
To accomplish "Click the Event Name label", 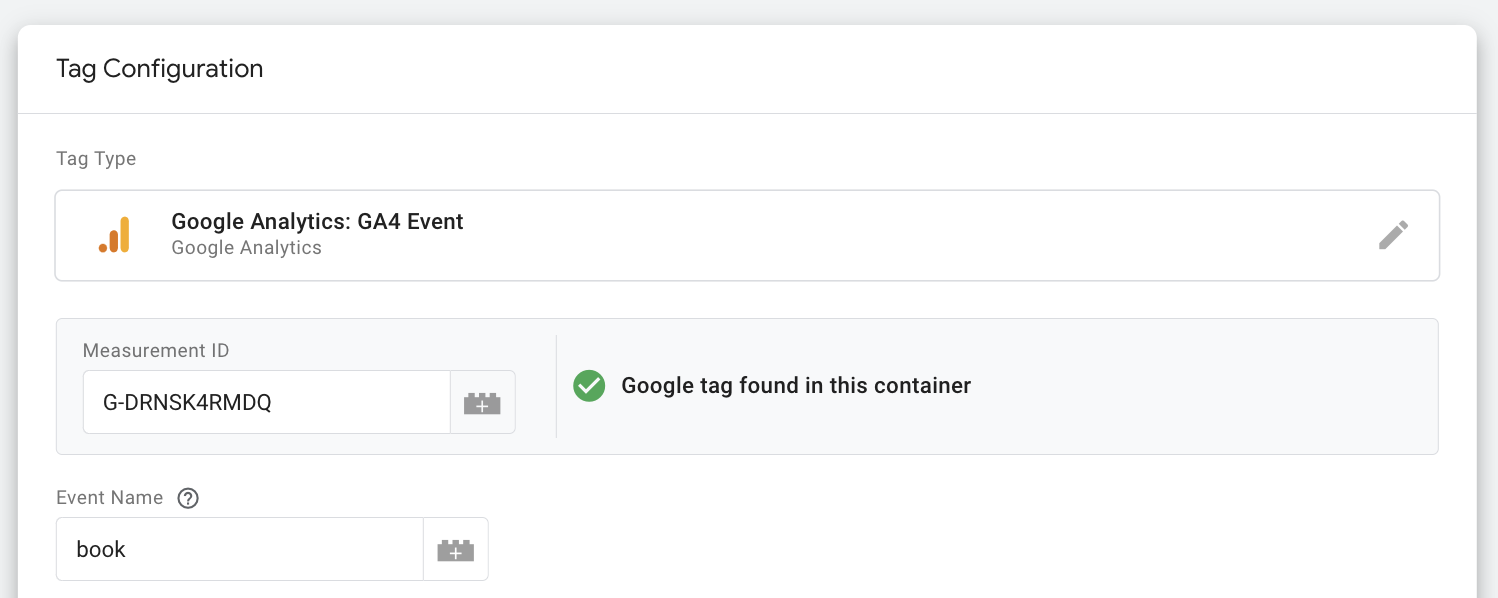I will tap(109, 498).
